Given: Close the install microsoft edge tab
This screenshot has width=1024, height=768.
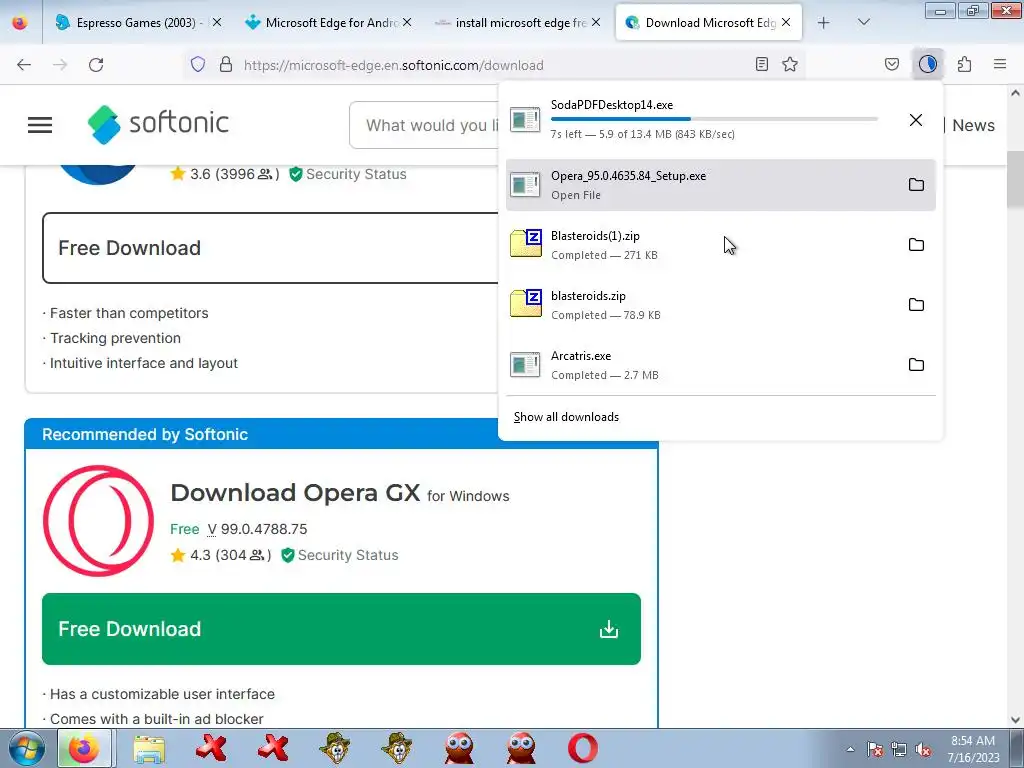Looking at the screenshot, I should pyautogui.click(x=596, y=22).
